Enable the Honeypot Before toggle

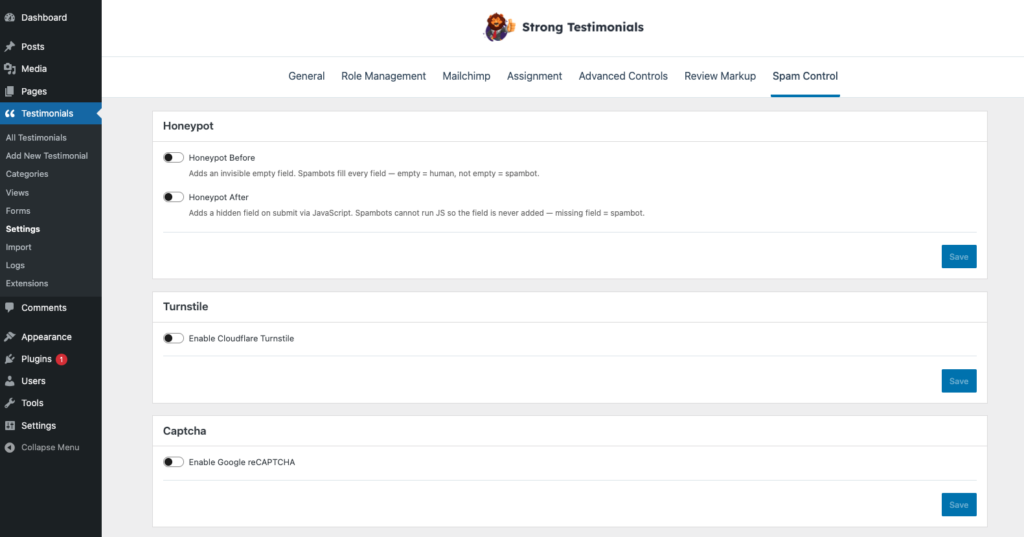pos(173,157)
